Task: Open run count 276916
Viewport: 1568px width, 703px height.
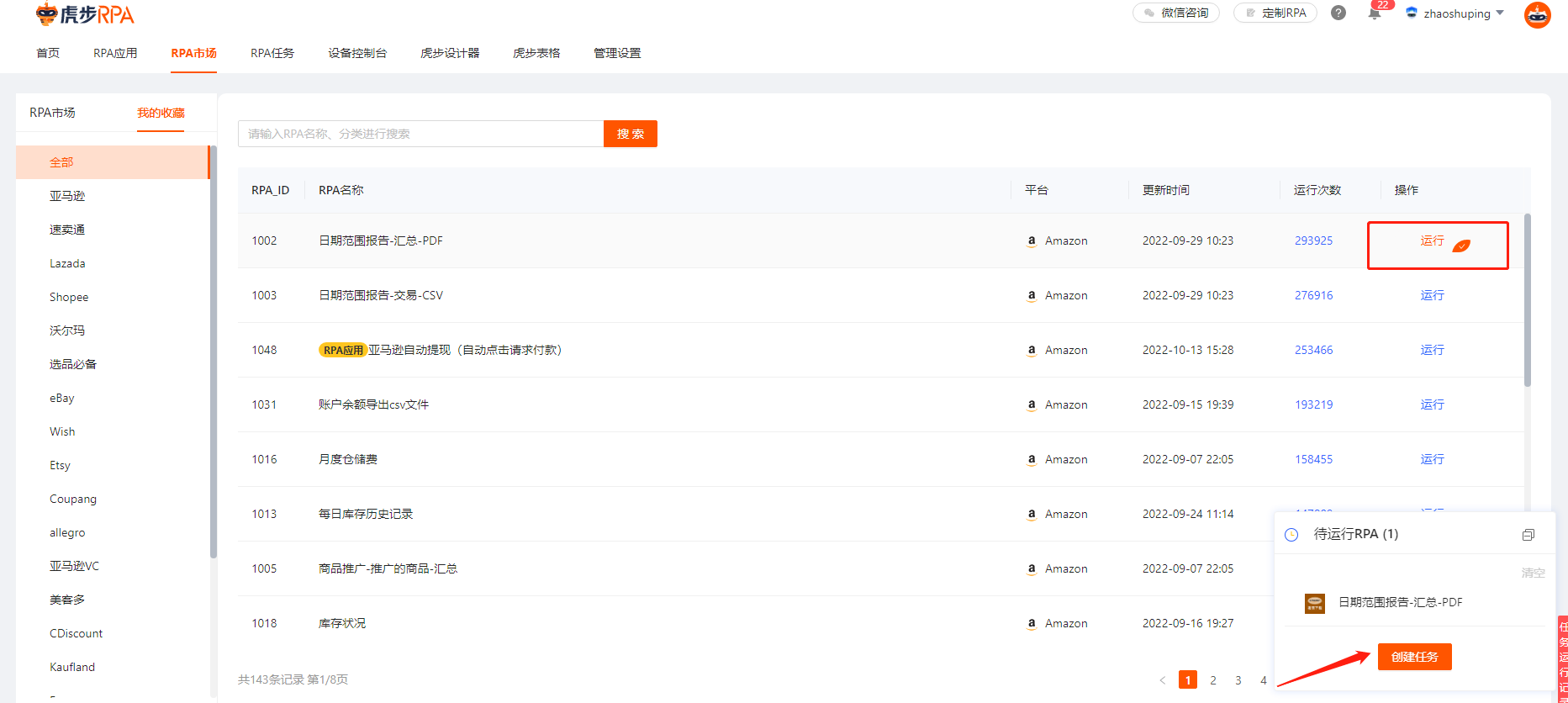Action: point(1313,295)
